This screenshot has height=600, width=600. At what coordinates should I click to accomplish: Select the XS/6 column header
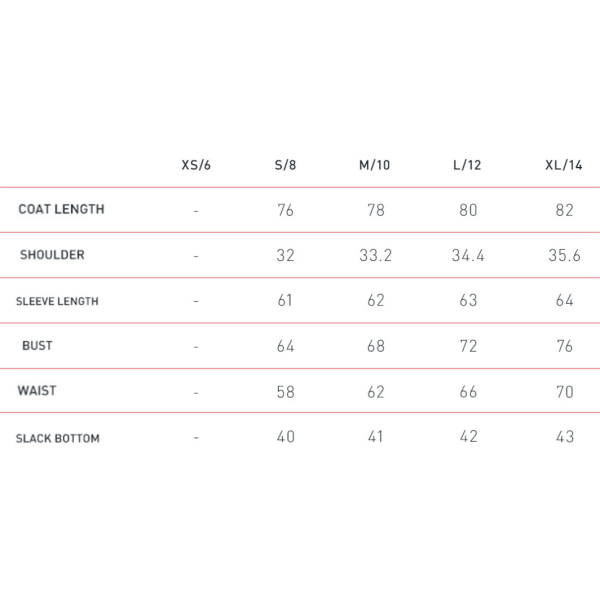(196, 165)
